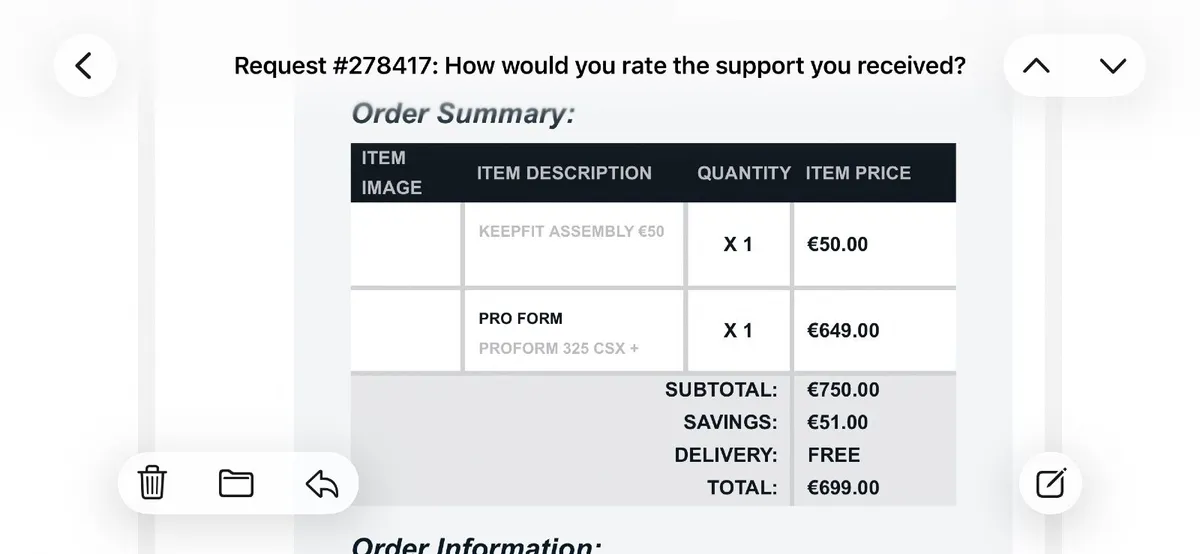Select the Order Summary heading
Image resolution: width=1200 pixels, height=554 pixels.
coord(463,114)
